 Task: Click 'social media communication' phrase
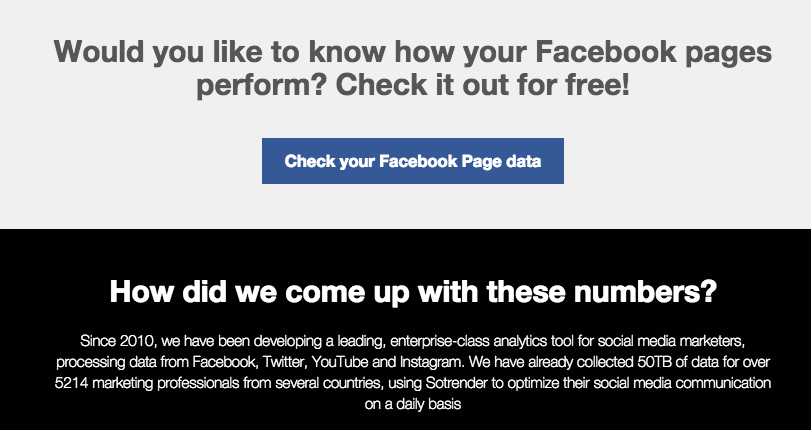pos(679,384)
